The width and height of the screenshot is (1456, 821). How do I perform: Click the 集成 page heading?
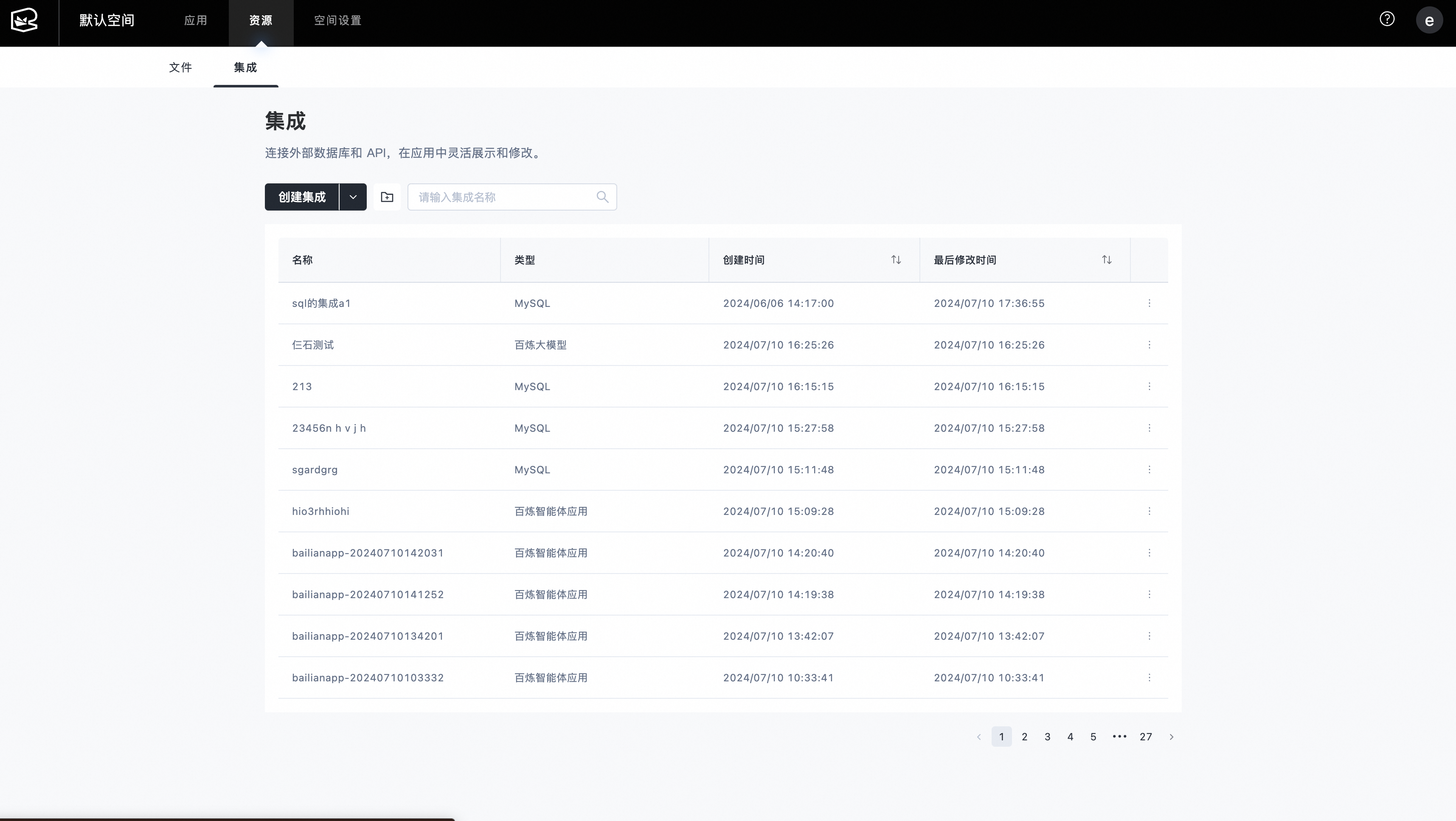pos(285,121)
